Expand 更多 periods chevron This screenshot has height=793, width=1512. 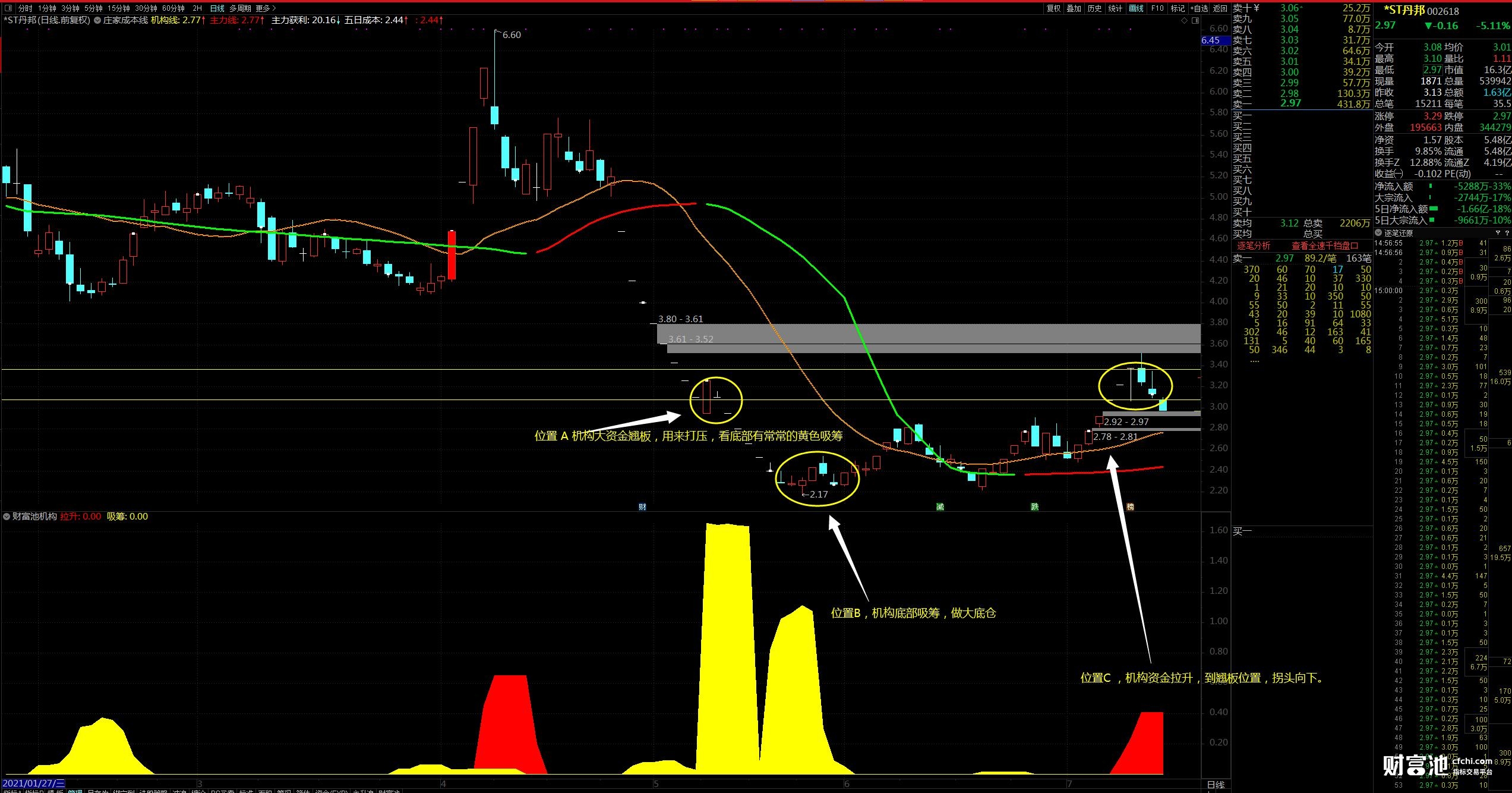(x=273, y=8)
